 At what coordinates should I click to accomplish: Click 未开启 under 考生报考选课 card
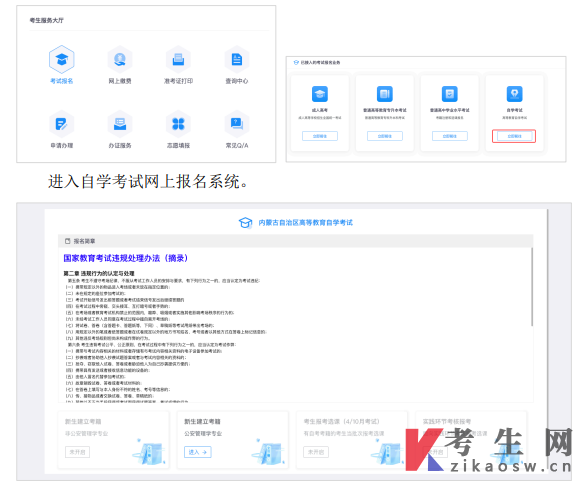click(x=316, y=452)
